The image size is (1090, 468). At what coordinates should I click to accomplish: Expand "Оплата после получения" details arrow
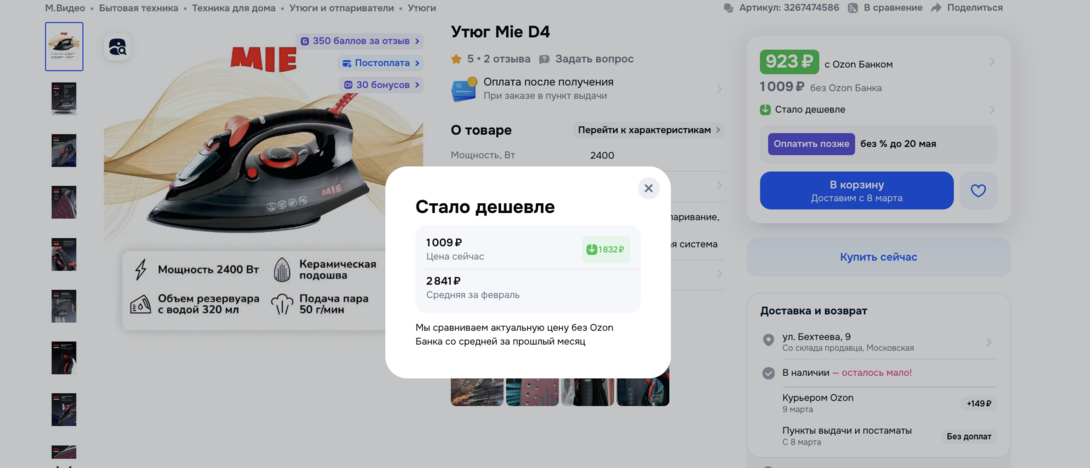point(718,89)
